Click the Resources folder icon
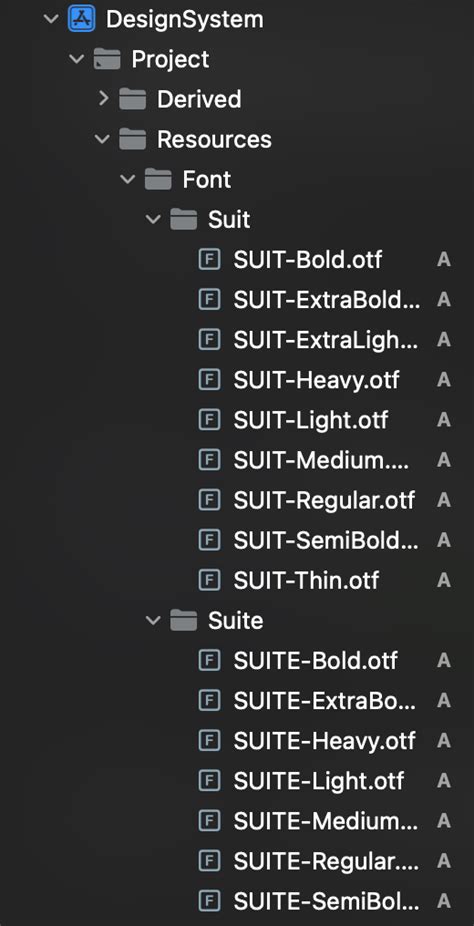This screenshot has height=926, width=474. (132, 139)
